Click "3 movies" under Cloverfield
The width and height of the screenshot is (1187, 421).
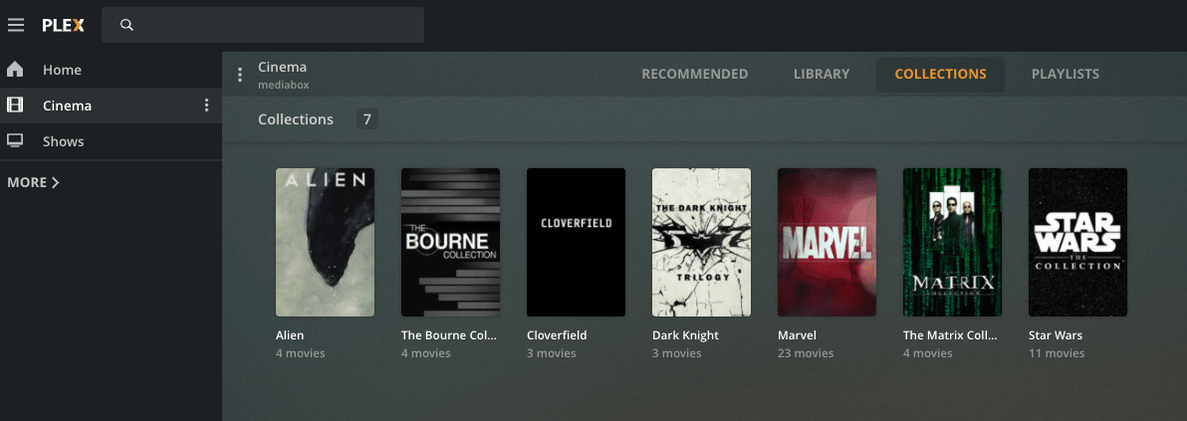tap(552, 354)
